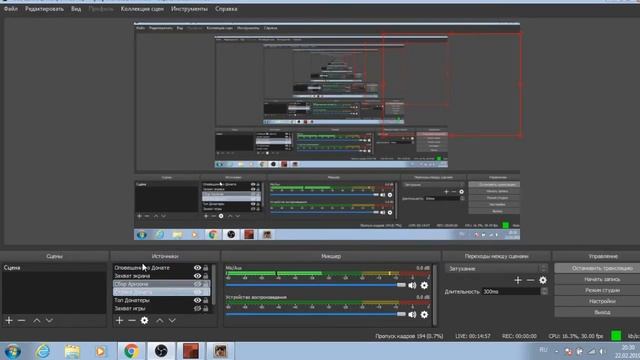Mute the Mic/Aux speaker icon
This screenshot has width=640, height=360.
412,285
